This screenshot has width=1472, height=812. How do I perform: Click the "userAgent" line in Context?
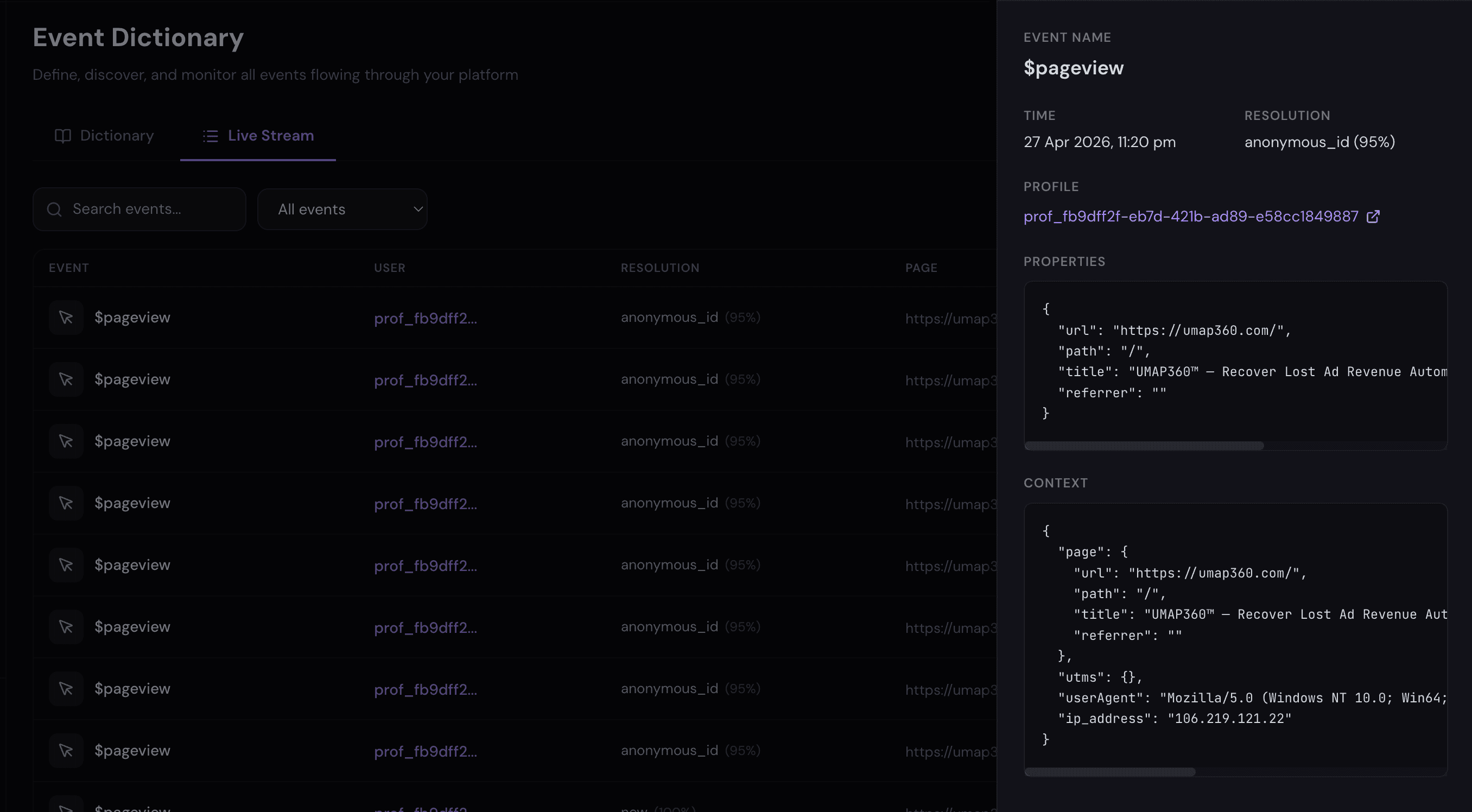[x=1253, y=698]
